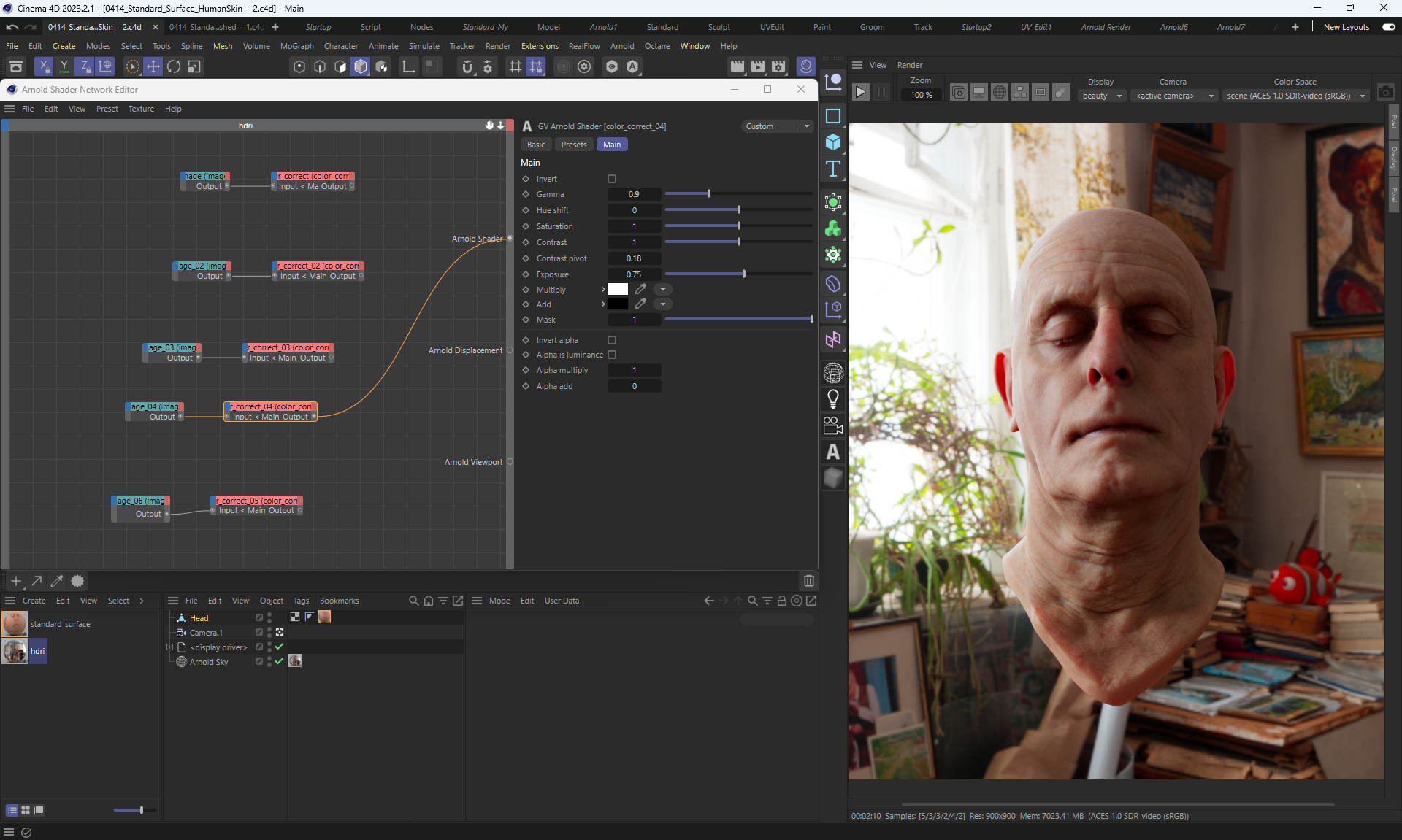
Task: Click the Exposure value field
Action: [634, 274]
